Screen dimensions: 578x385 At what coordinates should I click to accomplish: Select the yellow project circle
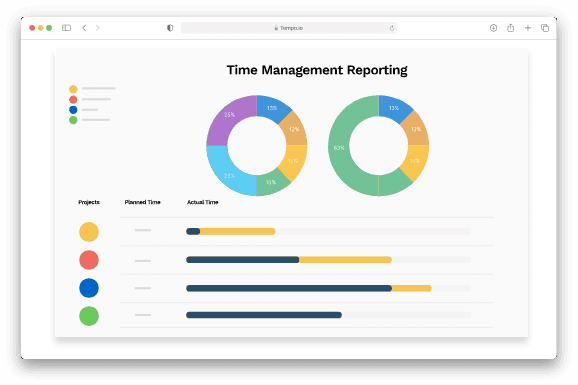[x=89, y=232]
